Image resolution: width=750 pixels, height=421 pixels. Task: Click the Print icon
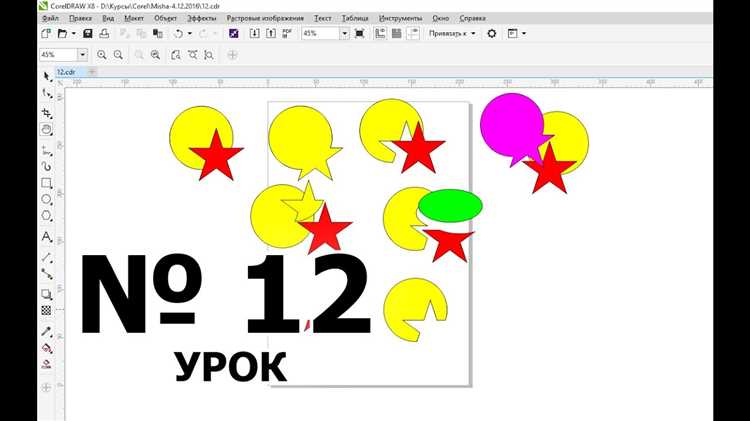(104, 33)
